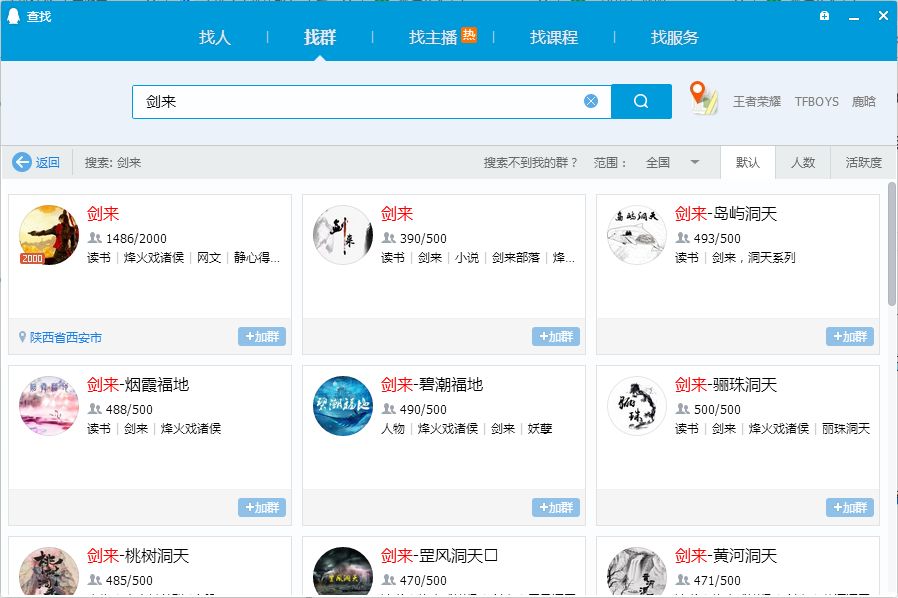This screenshot has height=598, width=898.
Task: Click the back arrow beside 返回
Action: click(22, 162)
